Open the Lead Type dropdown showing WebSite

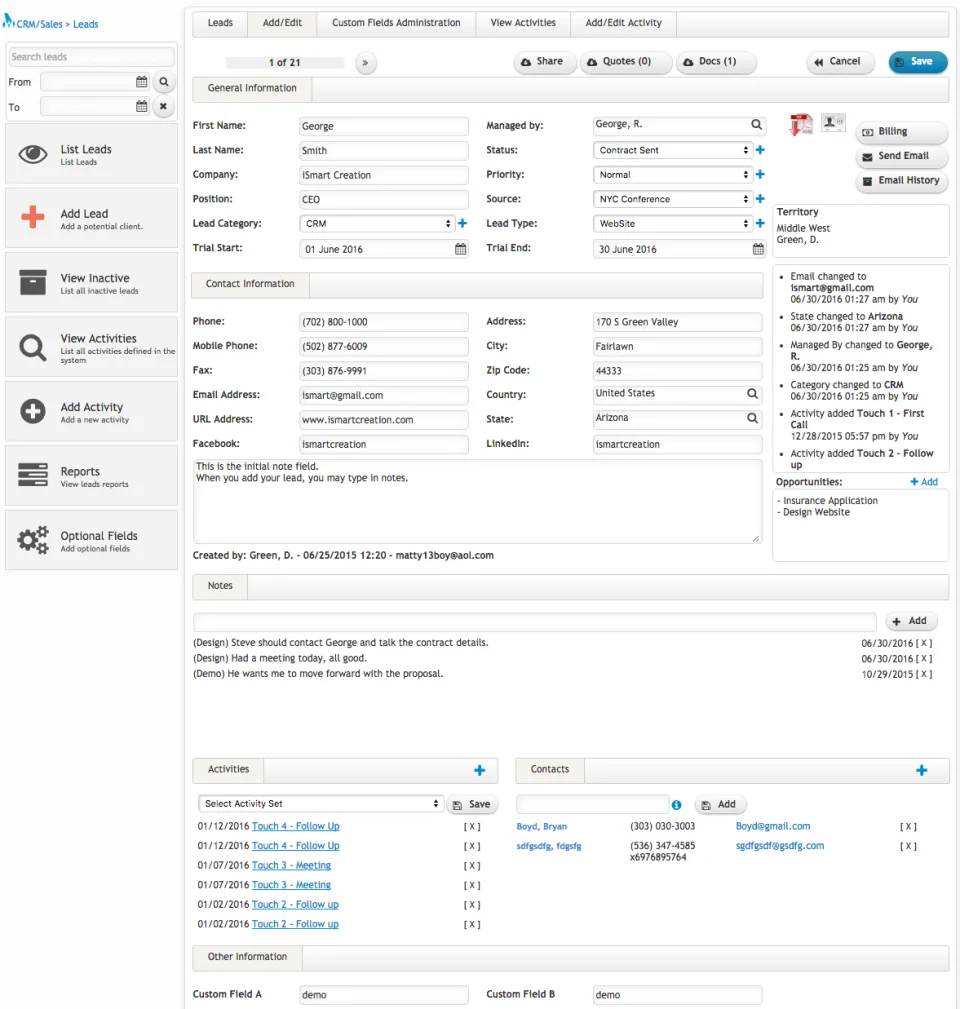click(x=673, y=223)
